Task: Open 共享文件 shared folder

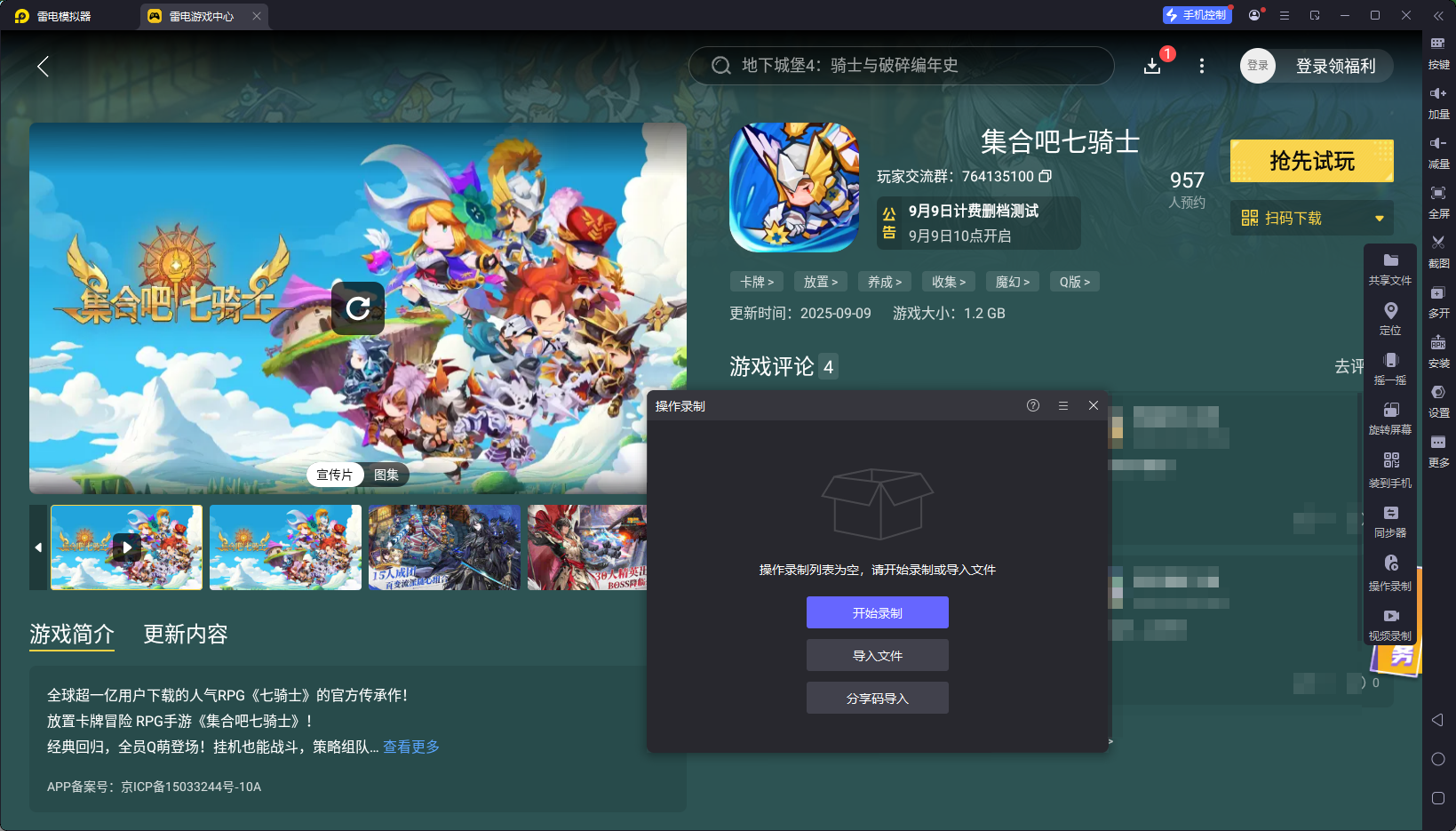Action: [x=1390, y=269]
